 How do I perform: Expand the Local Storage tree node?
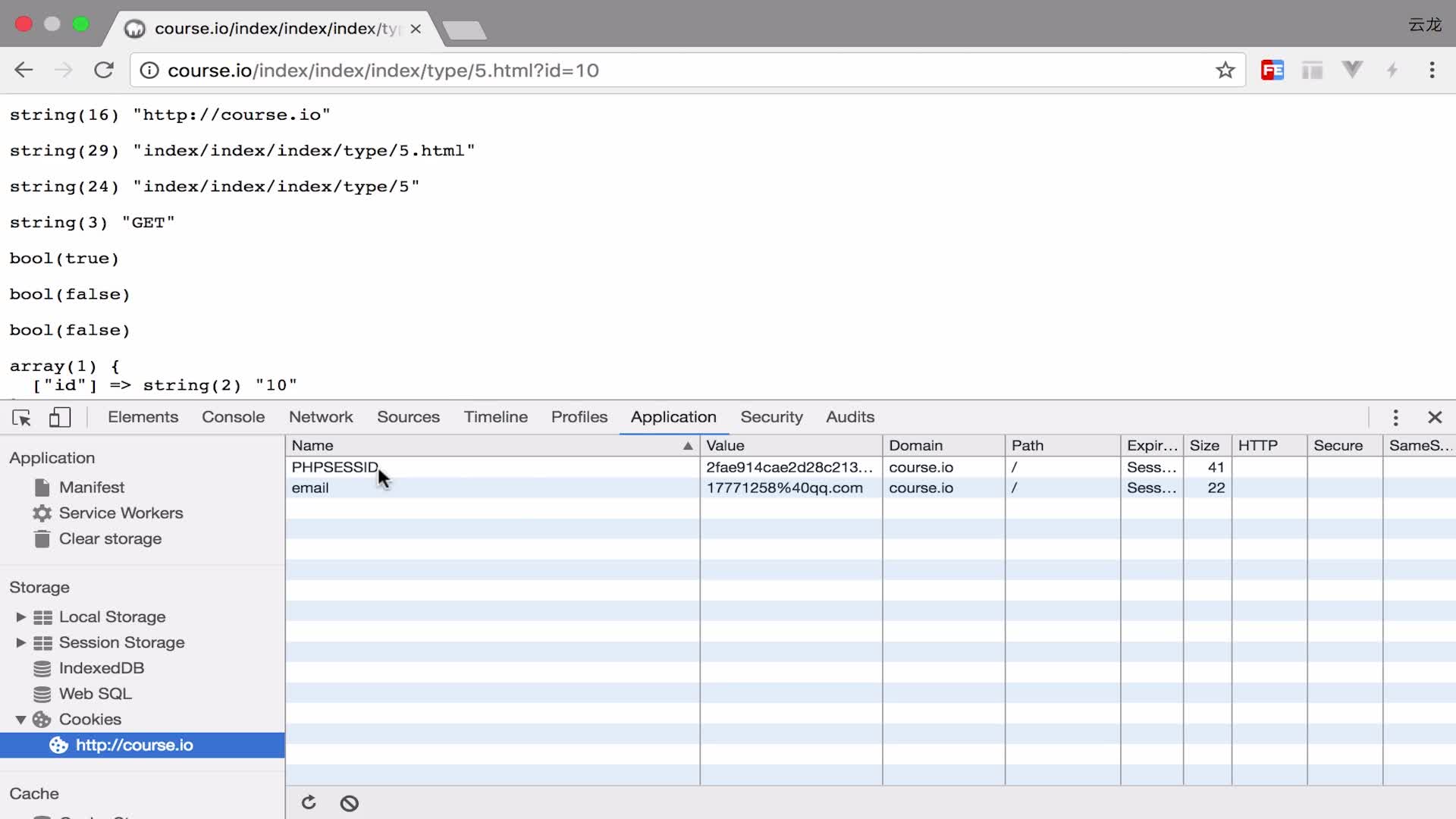[x=20, y=617]
